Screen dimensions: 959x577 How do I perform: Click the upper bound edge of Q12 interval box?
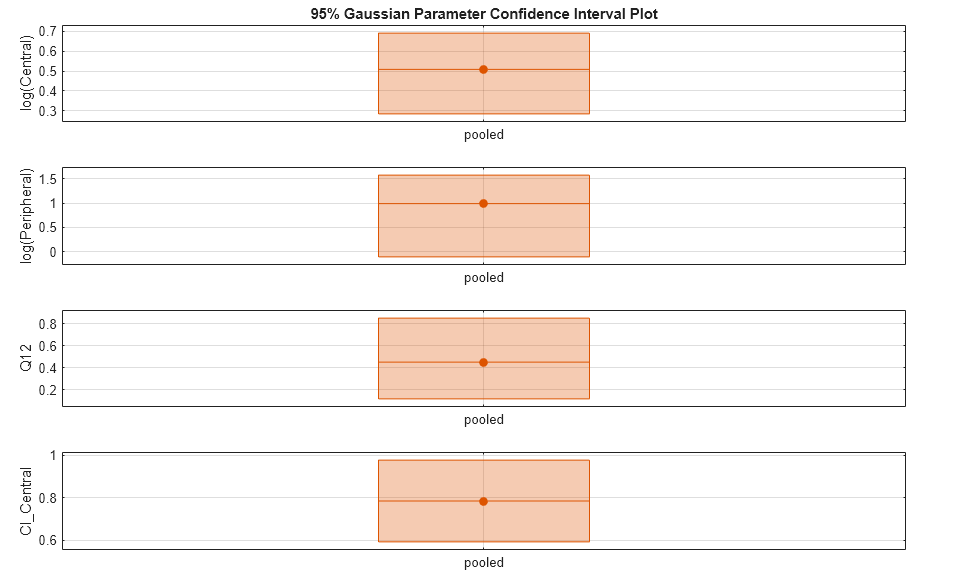(483, 318)
